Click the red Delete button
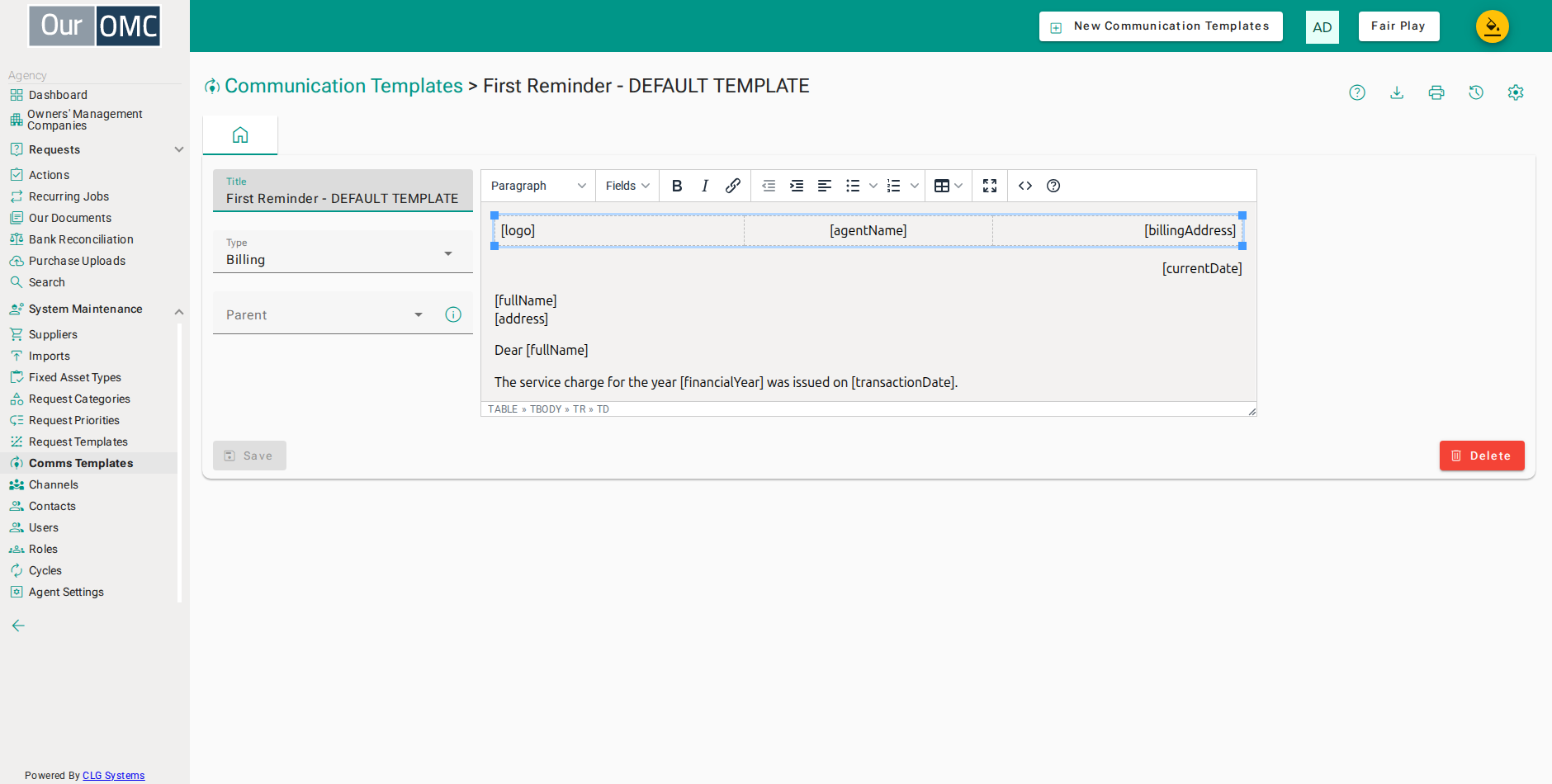The width and height of the screenshot is (1552, 784). point(1482,456)
